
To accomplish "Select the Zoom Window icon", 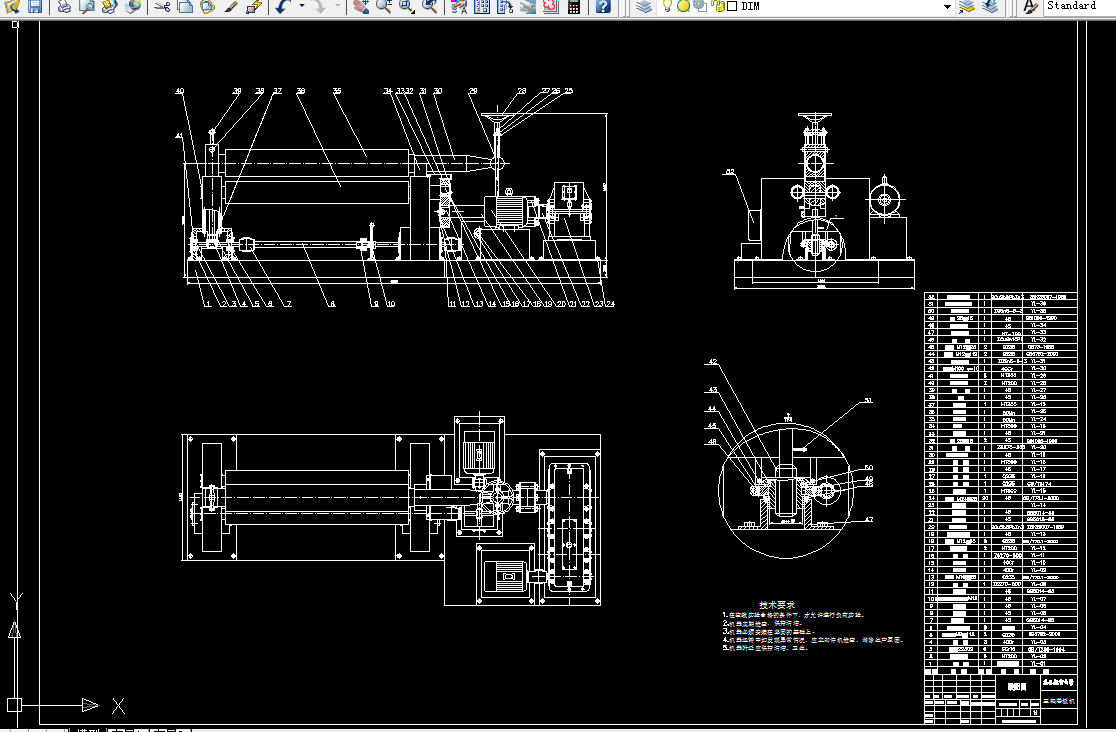I will [x=407, y=6].
